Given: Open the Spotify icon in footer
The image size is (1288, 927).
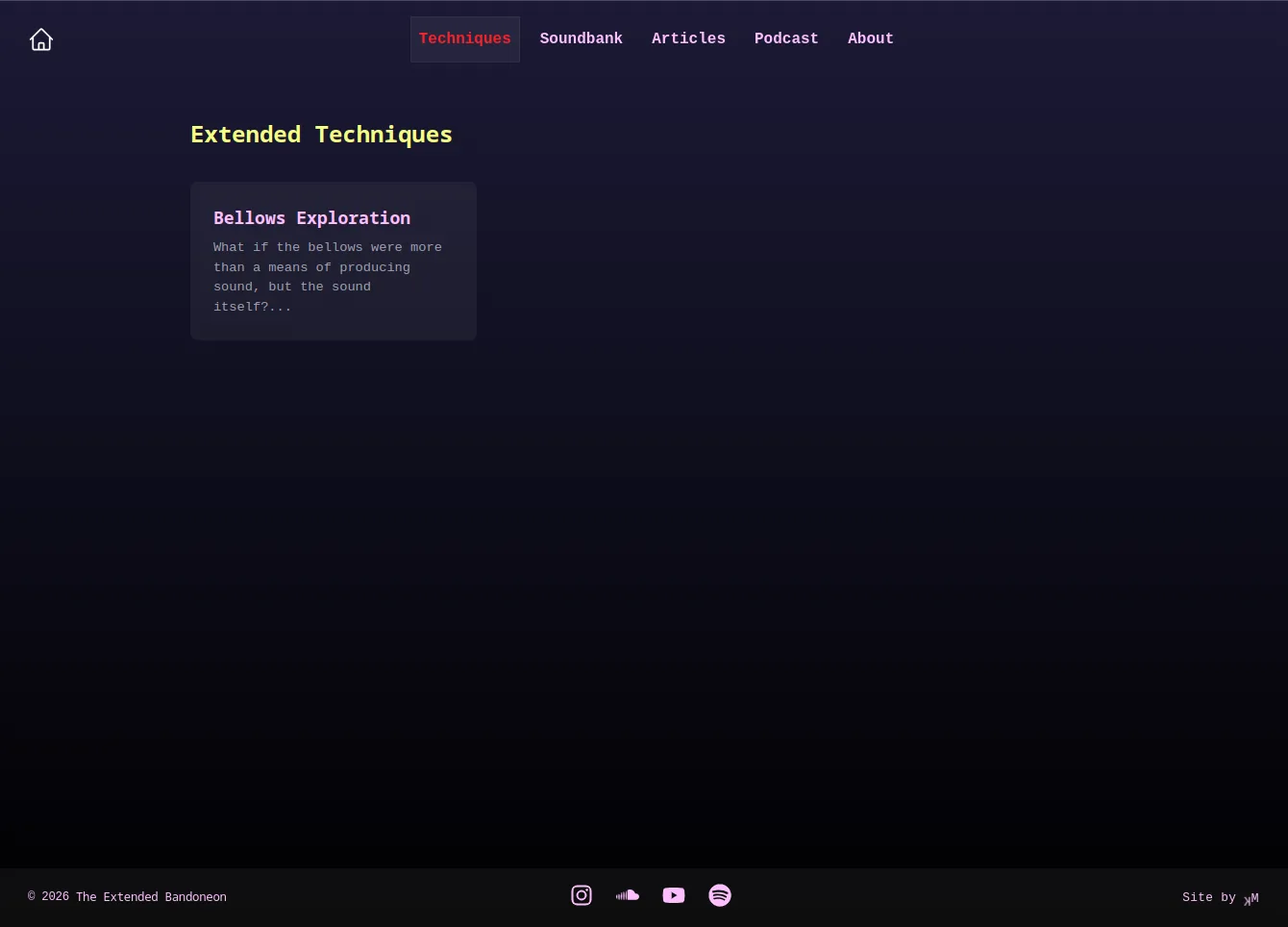Looking at the screenshot, I should (x=720, y=895).
